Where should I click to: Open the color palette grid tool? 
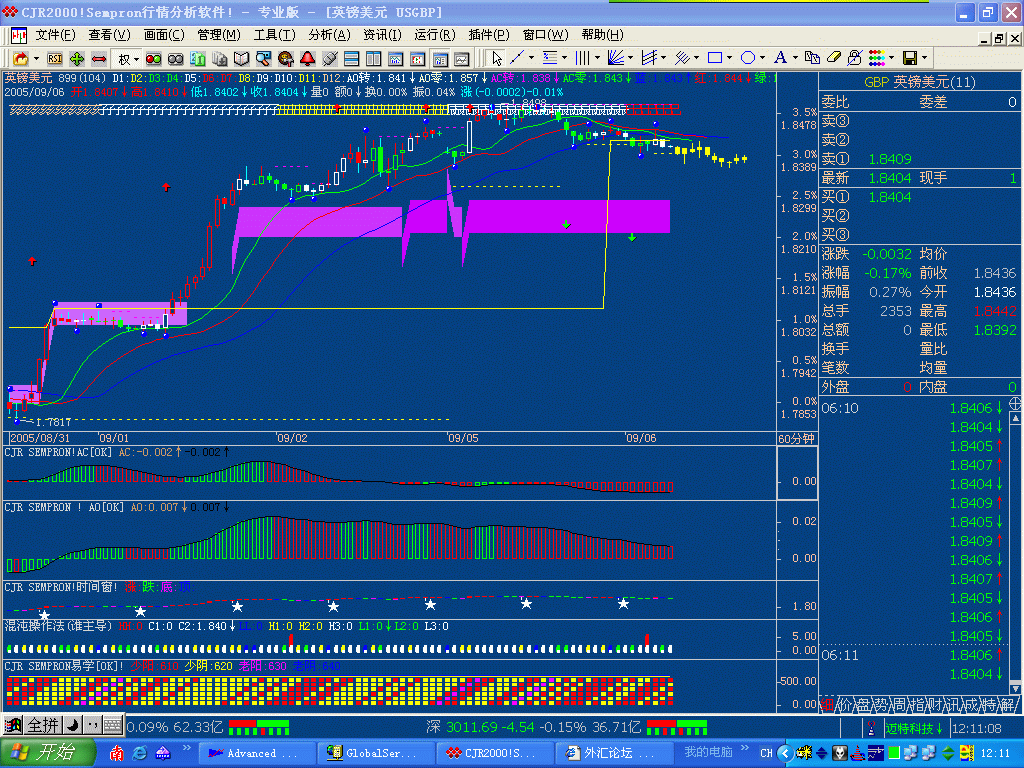pyautogui.click(x=877, y=59)
